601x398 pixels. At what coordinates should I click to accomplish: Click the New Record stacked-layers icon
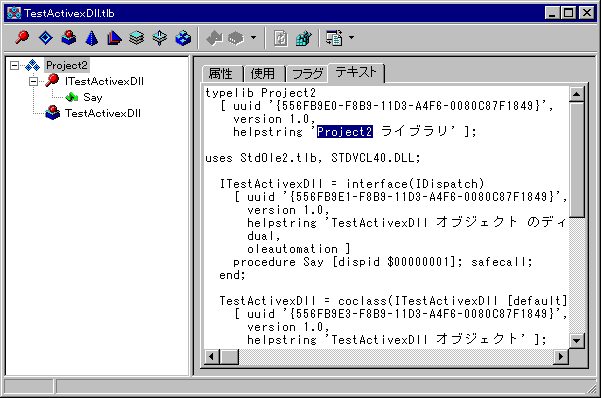pos(136,38)
